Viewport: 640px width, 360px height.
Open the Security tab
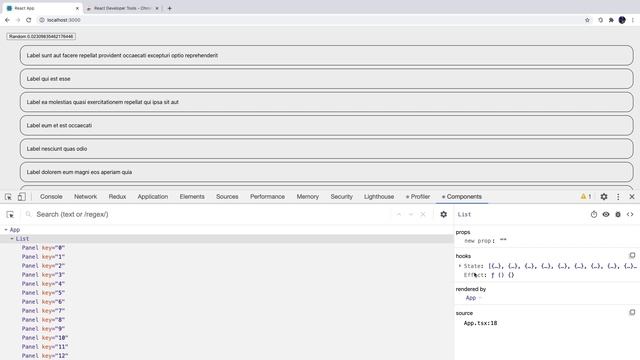tap(341, 197)
